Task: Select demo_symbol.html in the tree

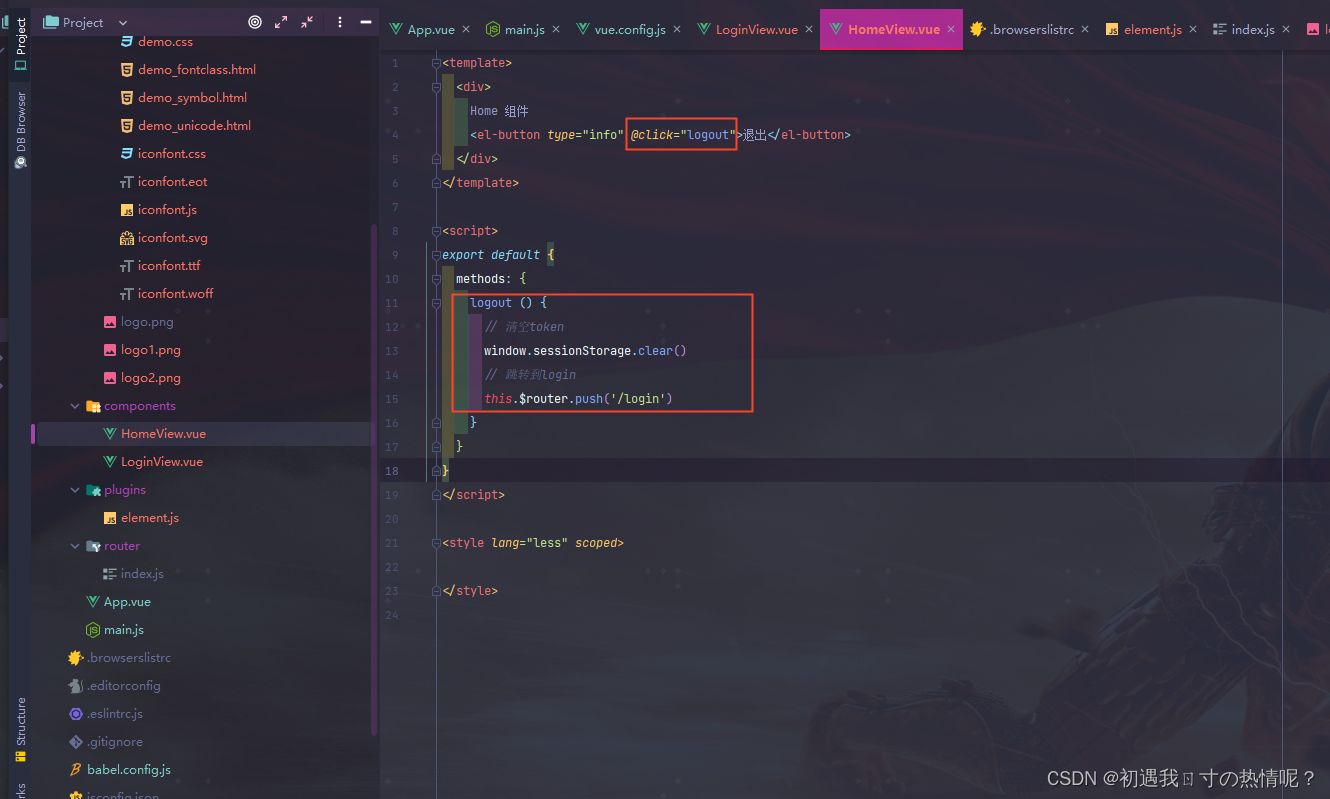Action: pyautogui.click(x=192, y=98)
